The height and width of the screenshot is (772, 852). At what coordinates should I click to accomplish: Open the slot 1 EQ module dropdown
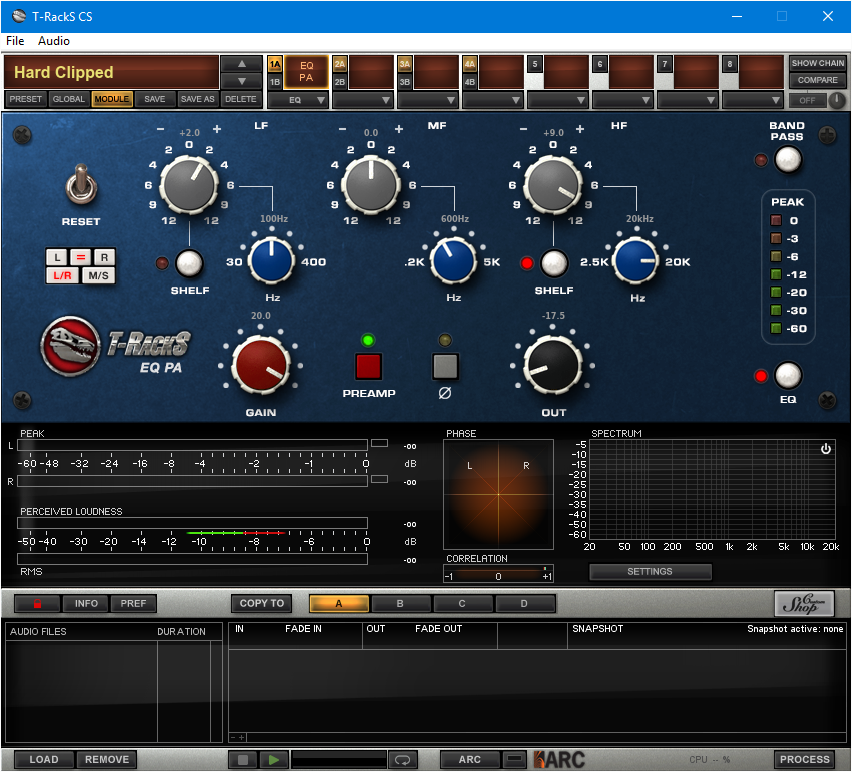point(298,100)
